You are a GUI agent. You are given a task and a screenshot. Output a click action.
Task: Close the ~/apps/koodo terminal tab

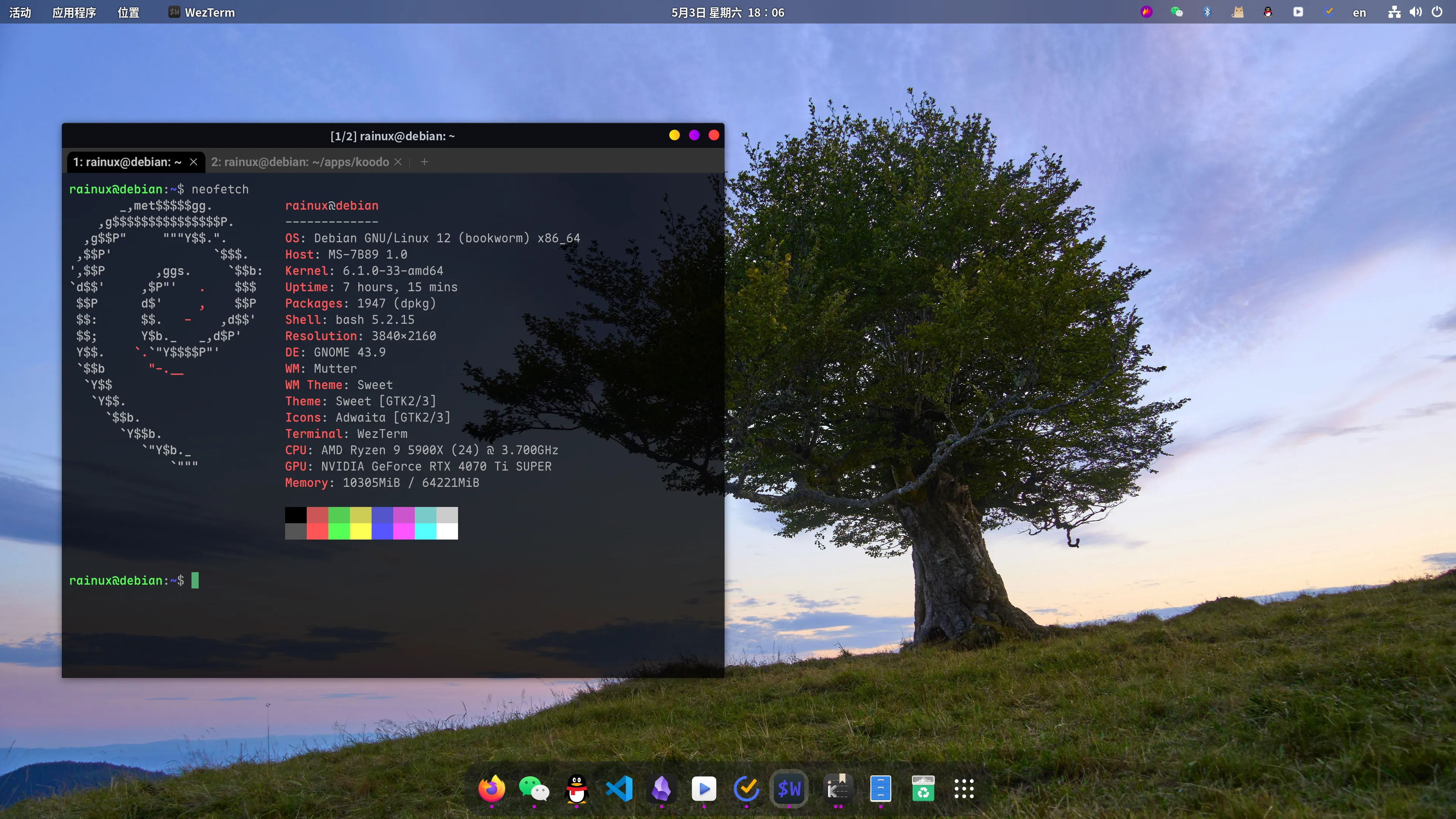398,162
